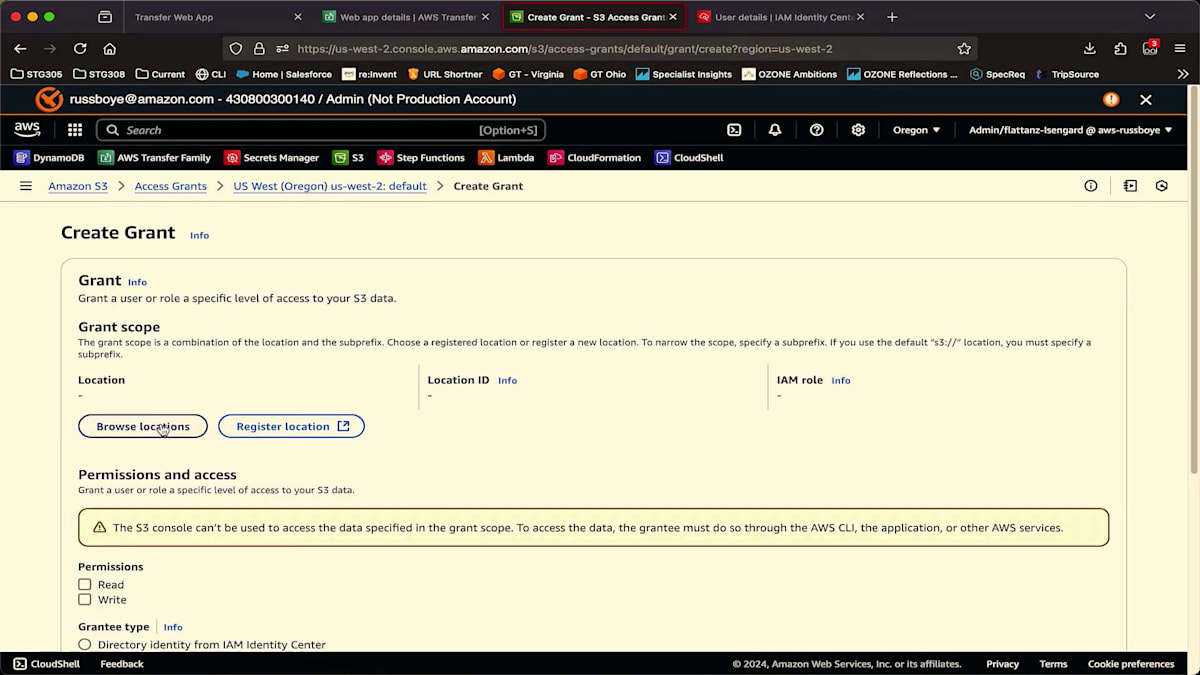Open Info link beside IAM role
1200x675 pixels.
841,380
